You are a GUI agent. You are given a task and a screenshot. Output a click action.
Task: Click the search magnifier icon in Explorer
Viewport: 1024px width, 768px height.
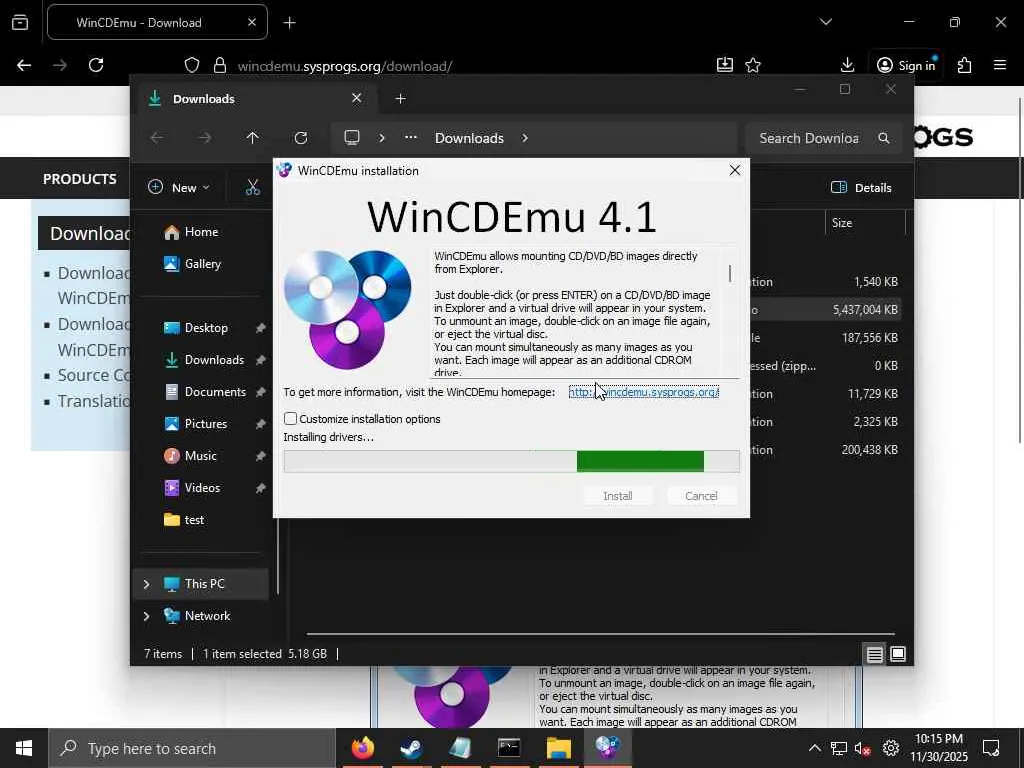pos(884,138)
